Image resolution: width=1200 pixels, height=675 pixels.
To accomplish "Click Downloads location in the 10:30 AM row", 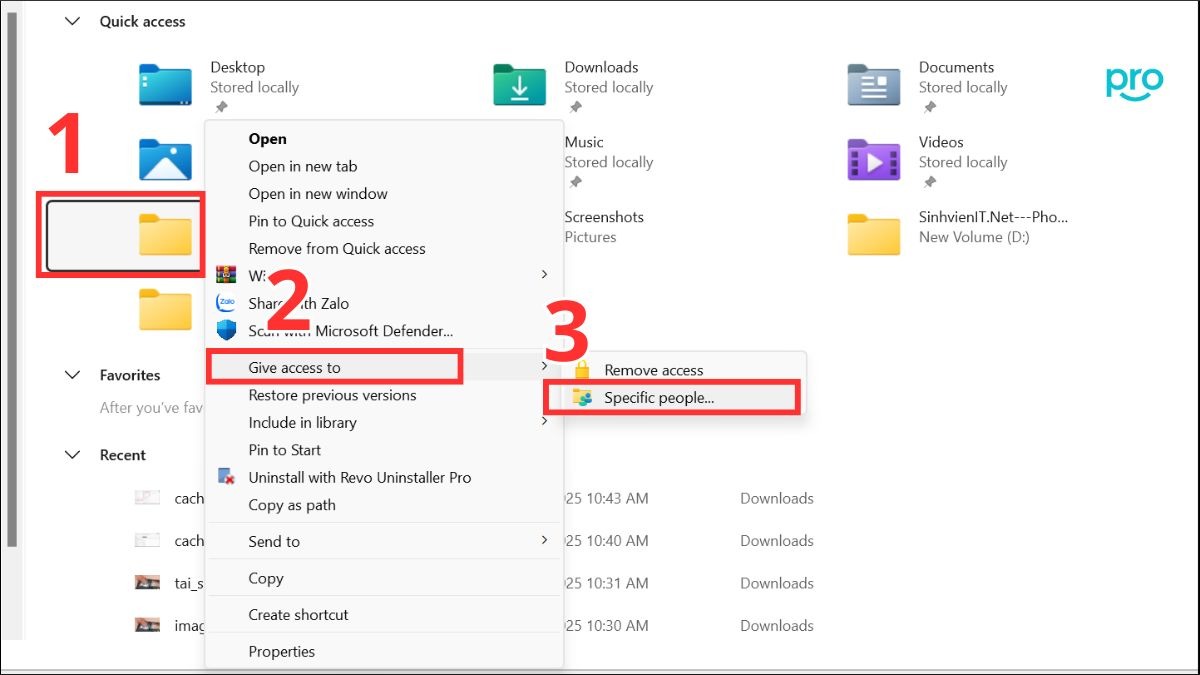I will [x=777, y=625].
